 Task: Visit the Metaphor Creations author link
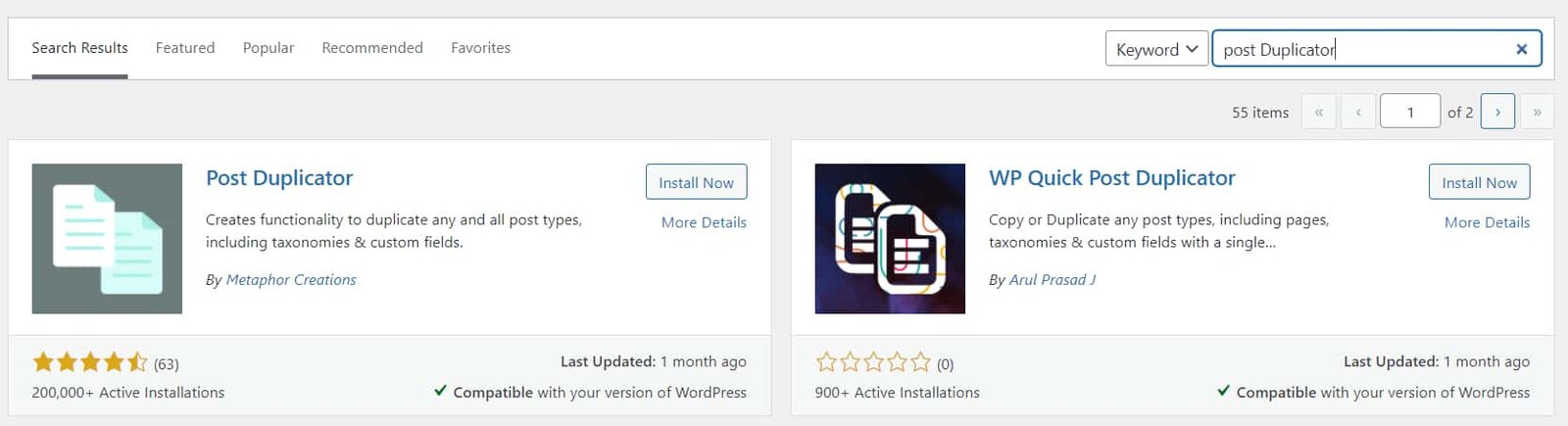(291, 280)
